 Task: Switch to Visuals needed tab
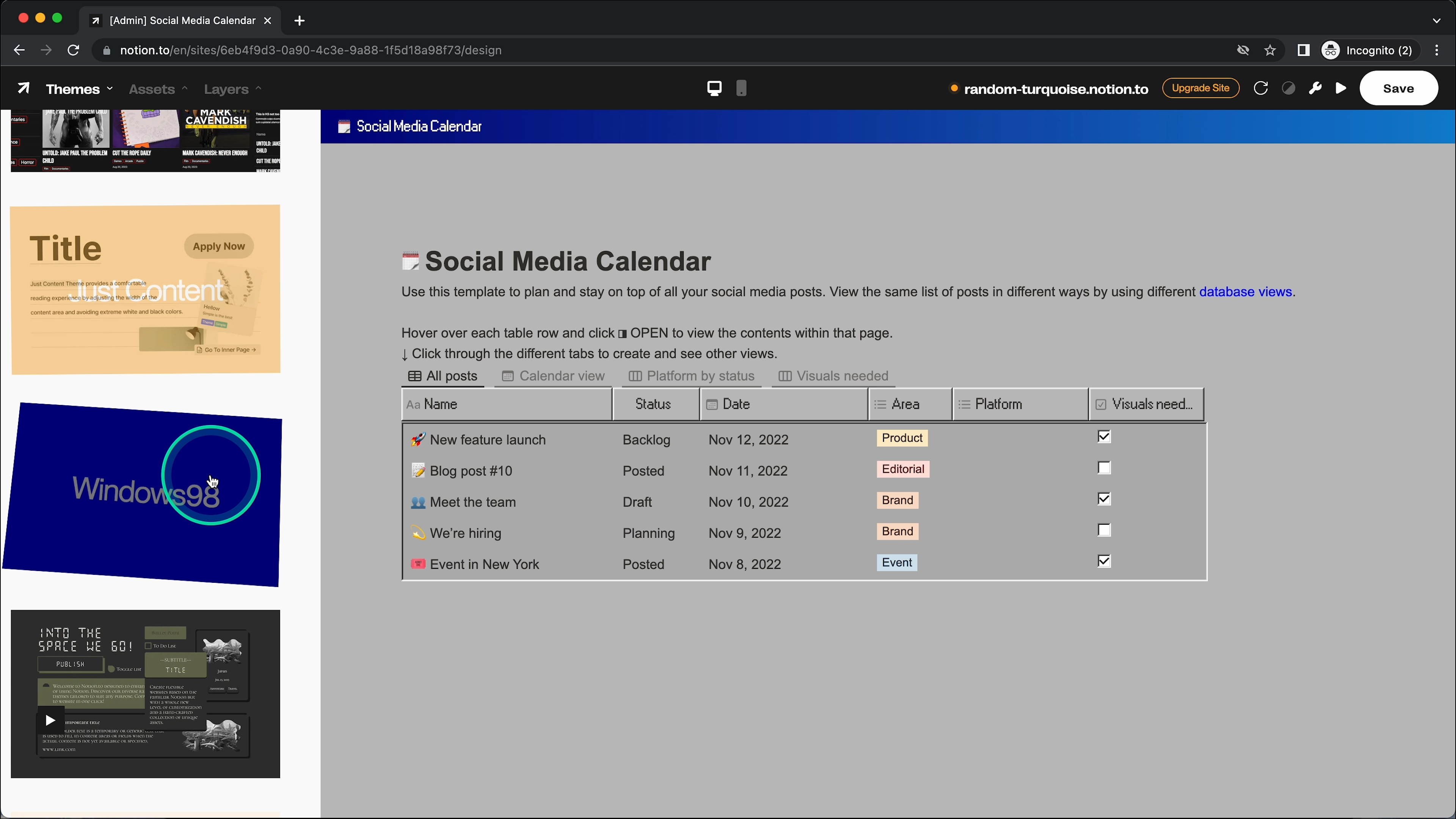833,376
